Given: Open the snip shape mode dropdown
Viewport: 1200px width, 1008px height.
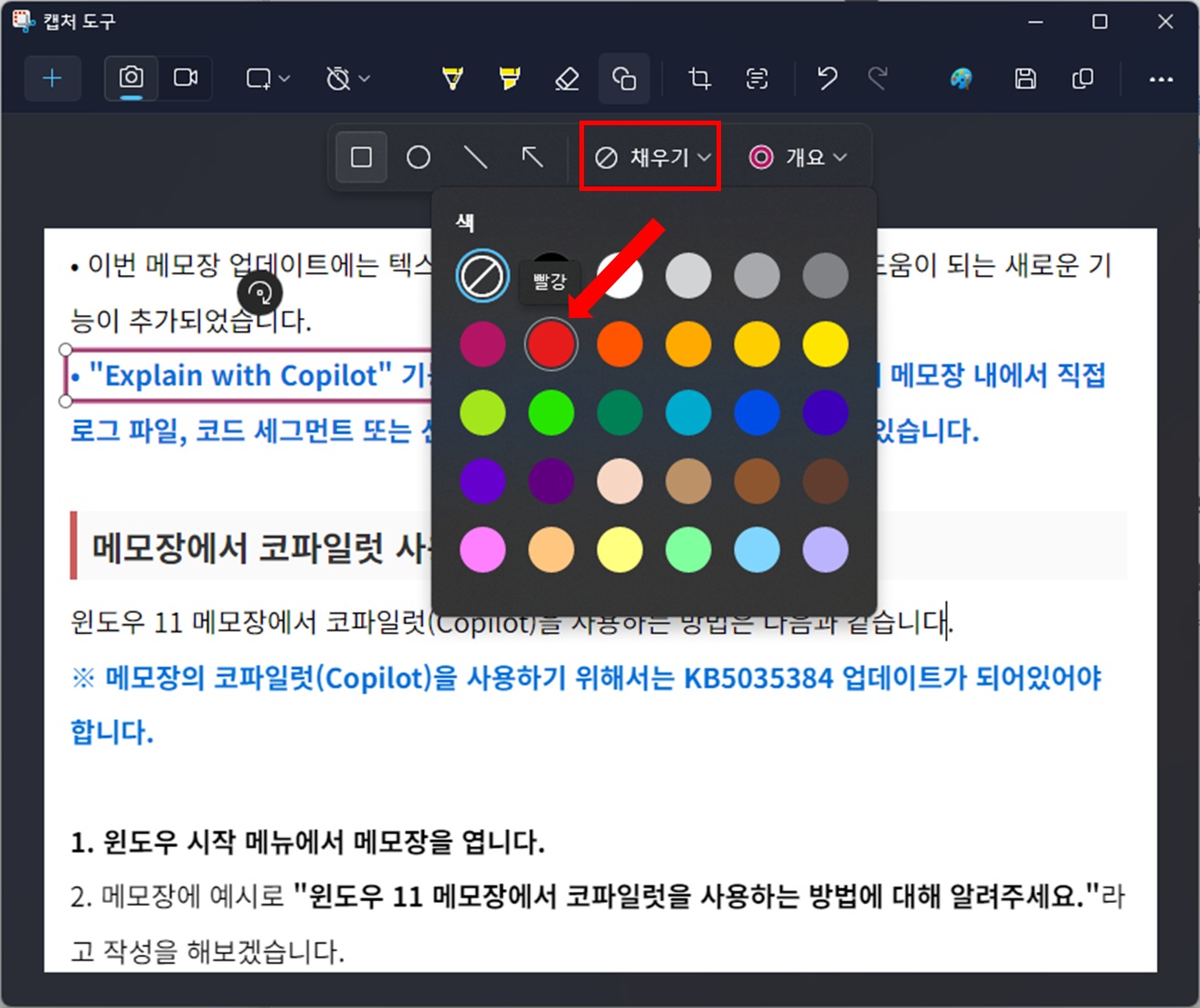Looking at the screenshot, I should pyautogui.click(x=268, y=80).
